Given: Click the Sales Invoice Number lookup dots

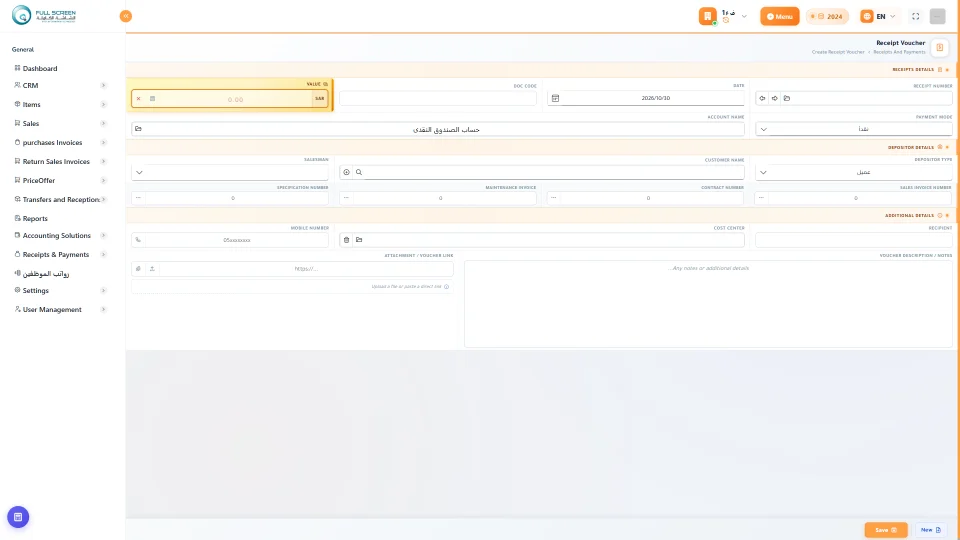Looking at the screenshot, I should (x=761, y=198).
